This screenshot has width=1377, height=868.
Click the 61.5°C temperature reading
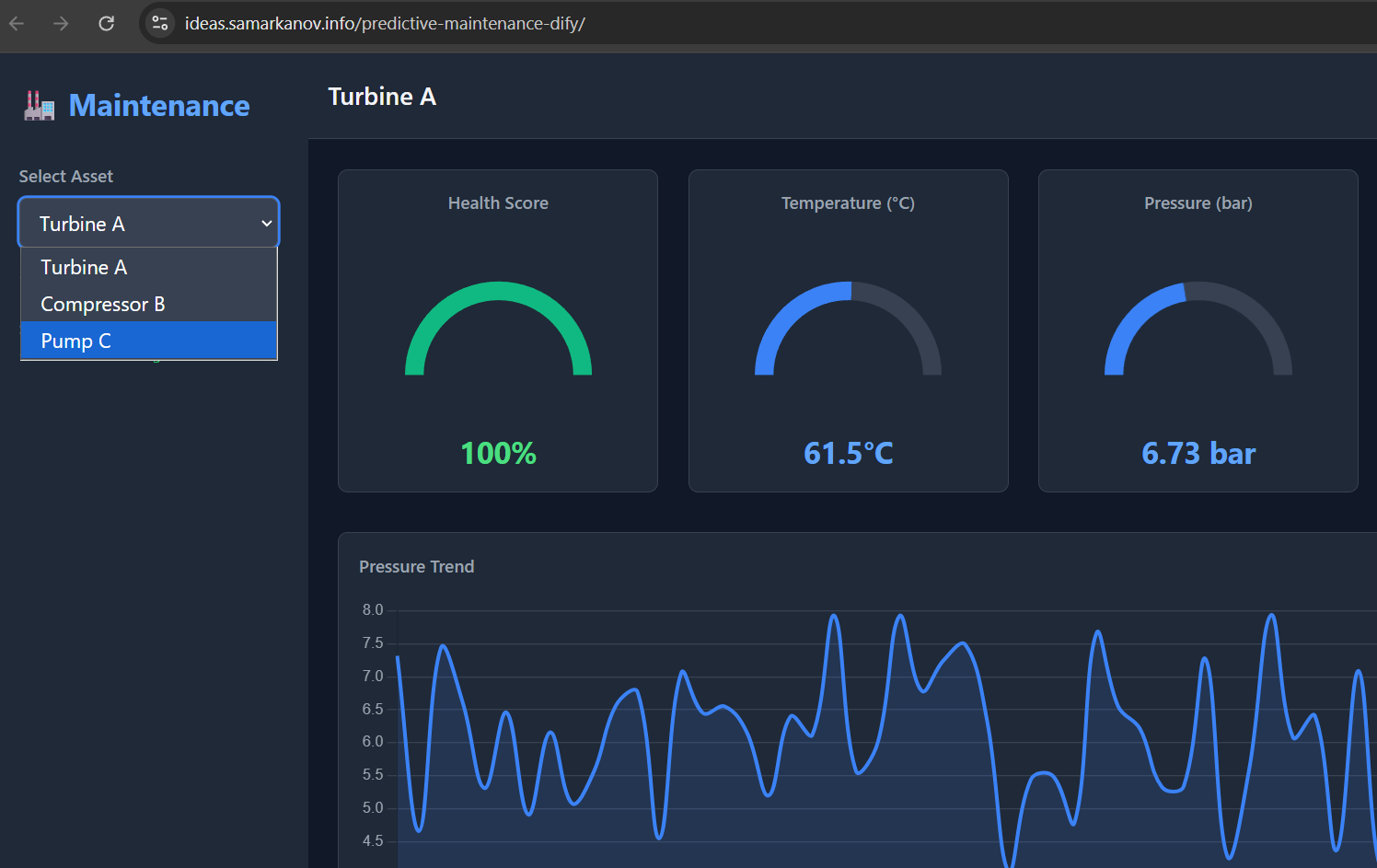[848, 453]
